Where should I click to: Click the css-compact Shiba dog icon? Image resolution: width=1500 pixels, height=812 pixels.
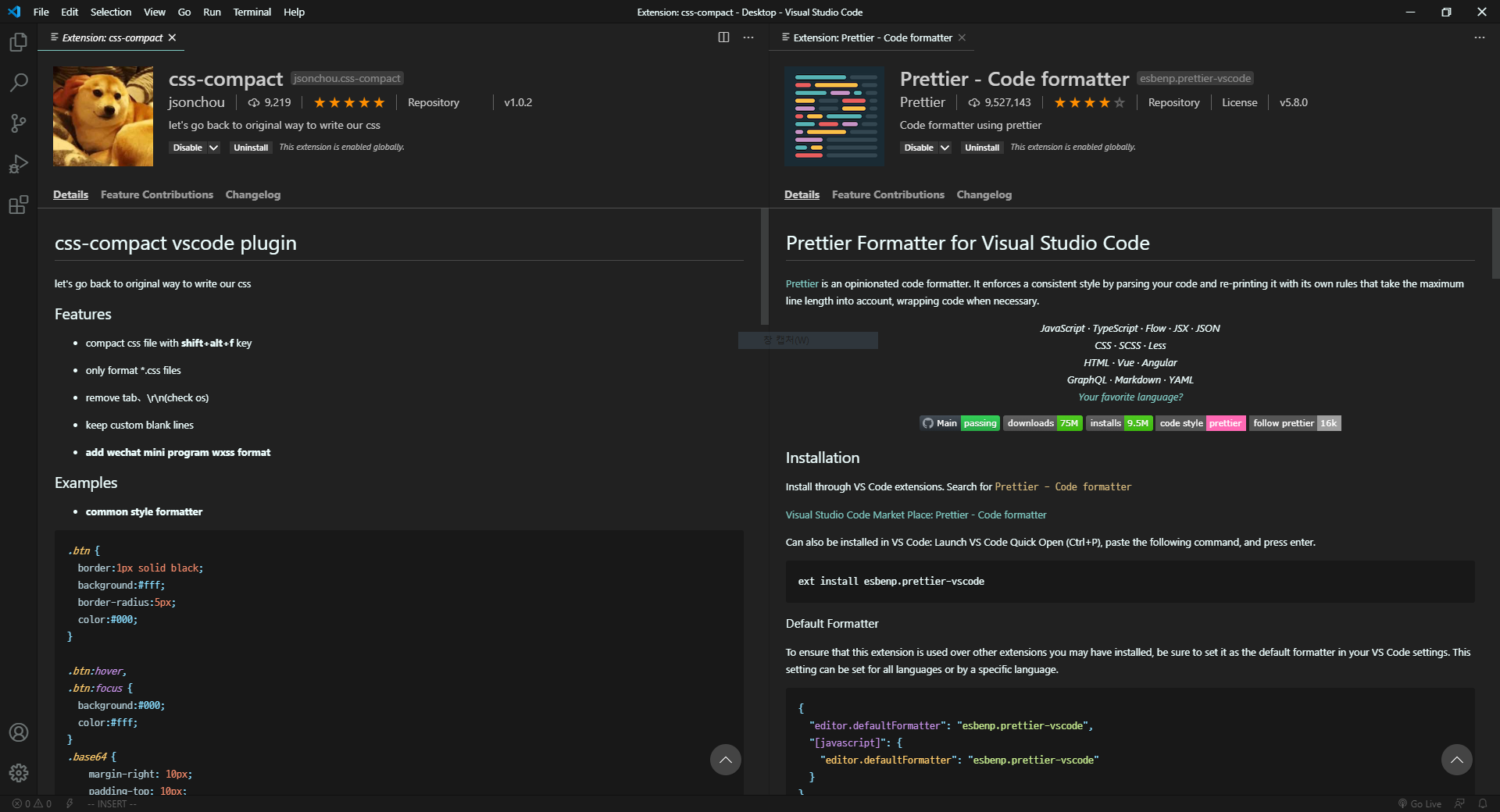coord(103,116)
